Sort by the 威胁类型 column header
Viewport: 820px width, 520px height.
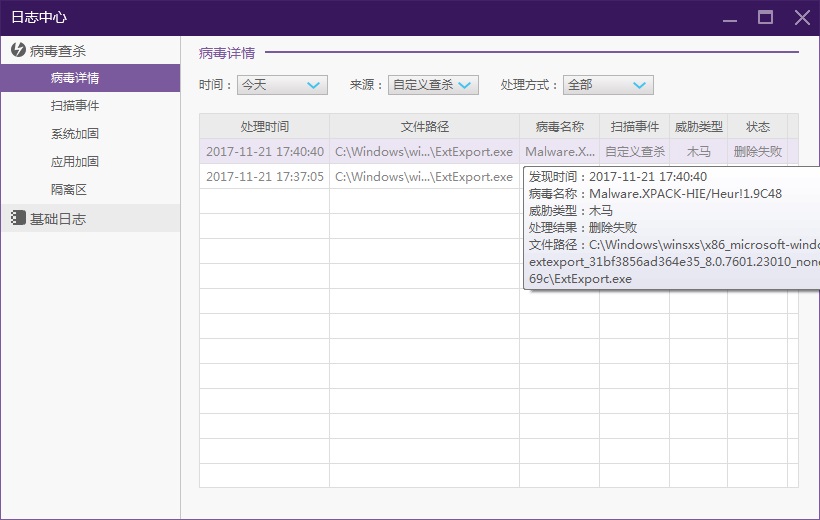[699, 127]
